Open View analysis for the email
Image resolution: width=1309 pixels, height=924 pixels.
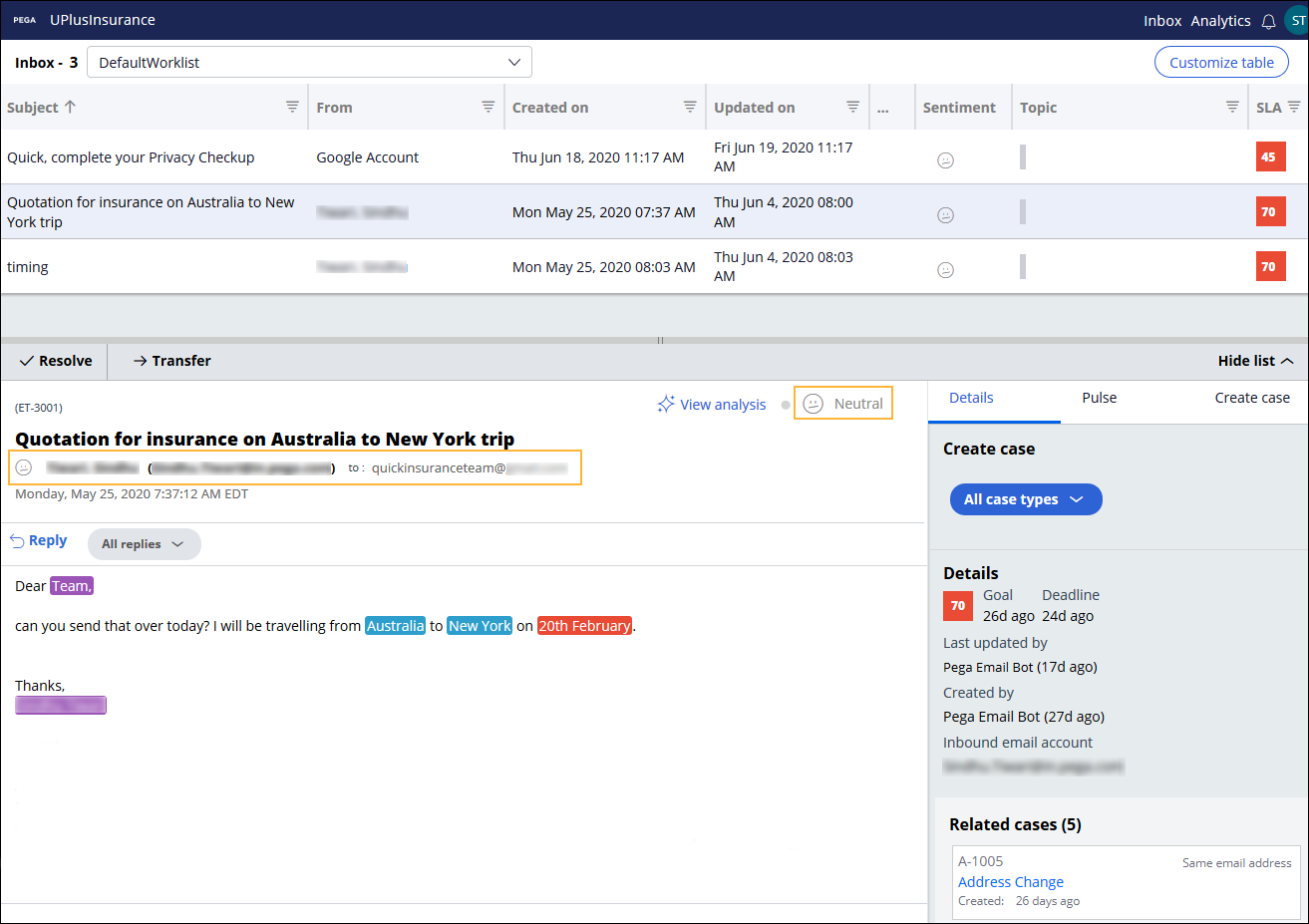pos(712,405)
